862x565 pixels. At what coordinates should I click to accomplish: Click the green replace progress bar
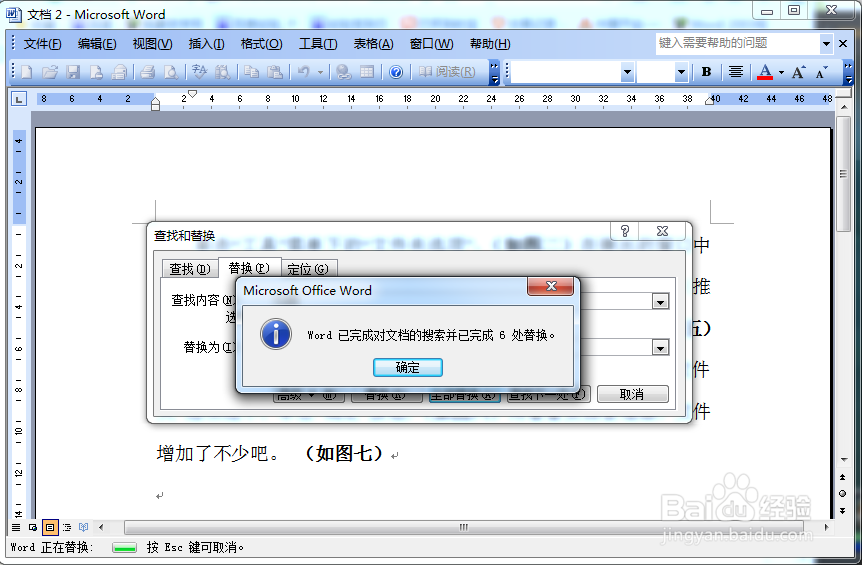pos(124,548)
